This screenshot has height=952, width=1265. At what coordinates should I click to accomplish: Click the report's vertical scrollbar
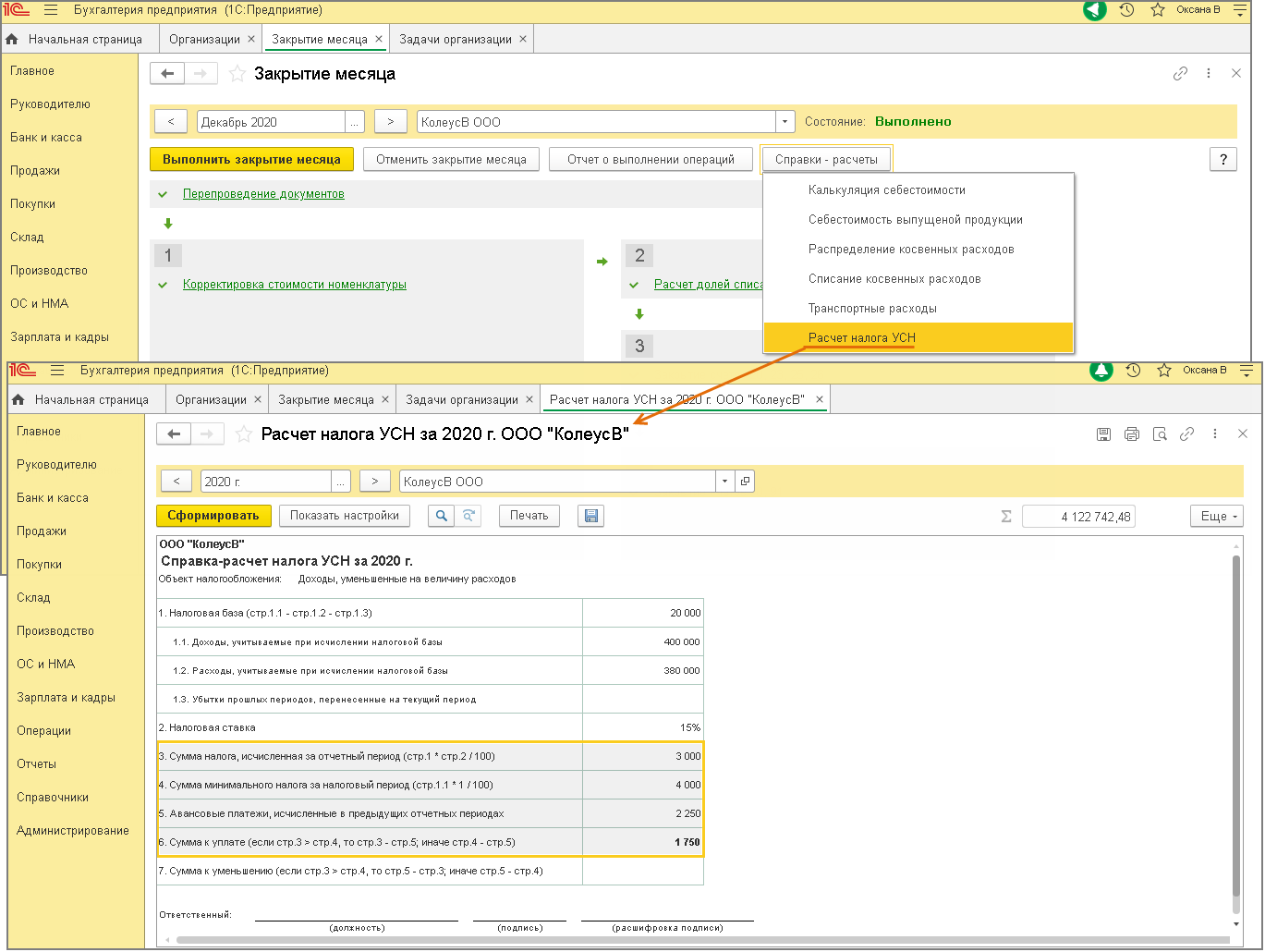1237,726
